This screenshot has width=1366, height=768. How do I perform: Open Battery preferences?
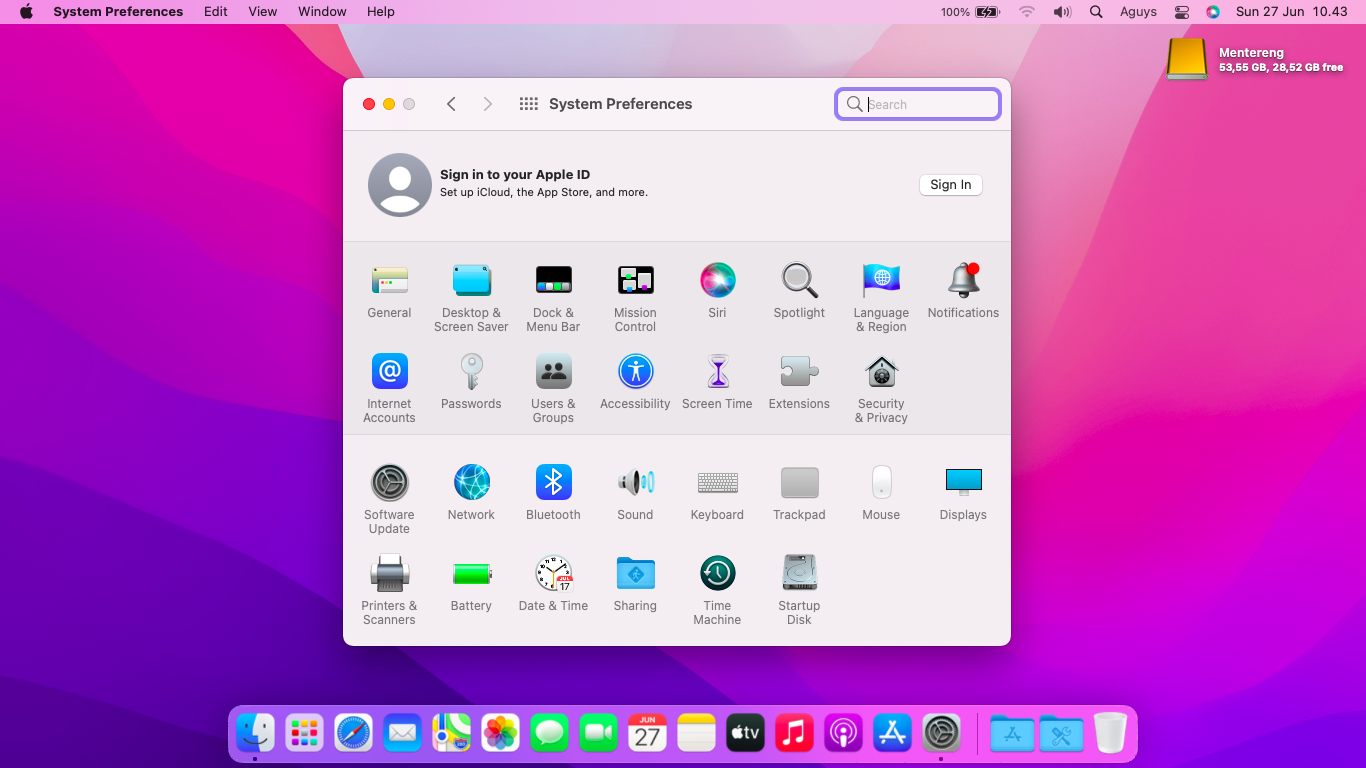471,575
